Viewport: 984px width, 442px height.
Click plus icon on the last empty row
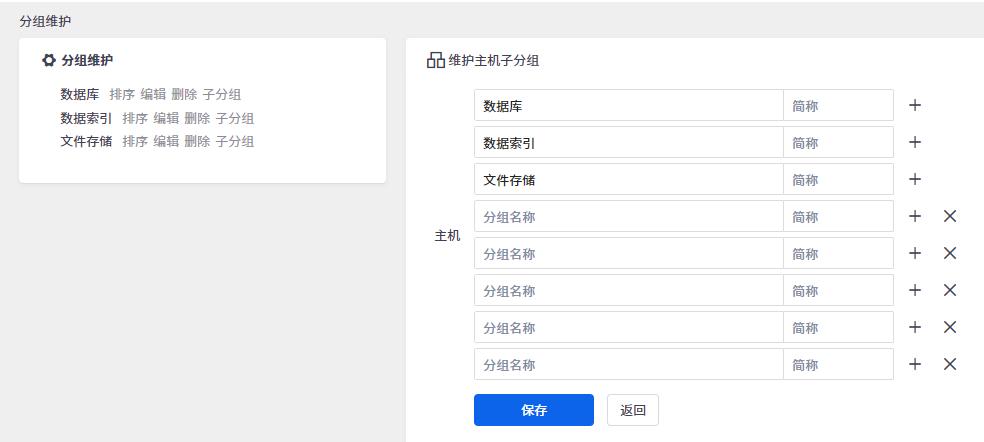[914, 364]
